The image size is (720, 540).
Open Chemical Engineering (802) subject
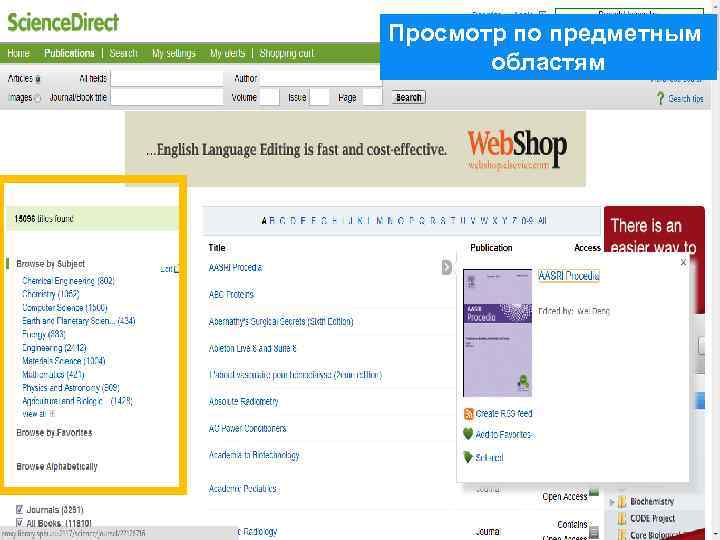(x=68, y=281)
